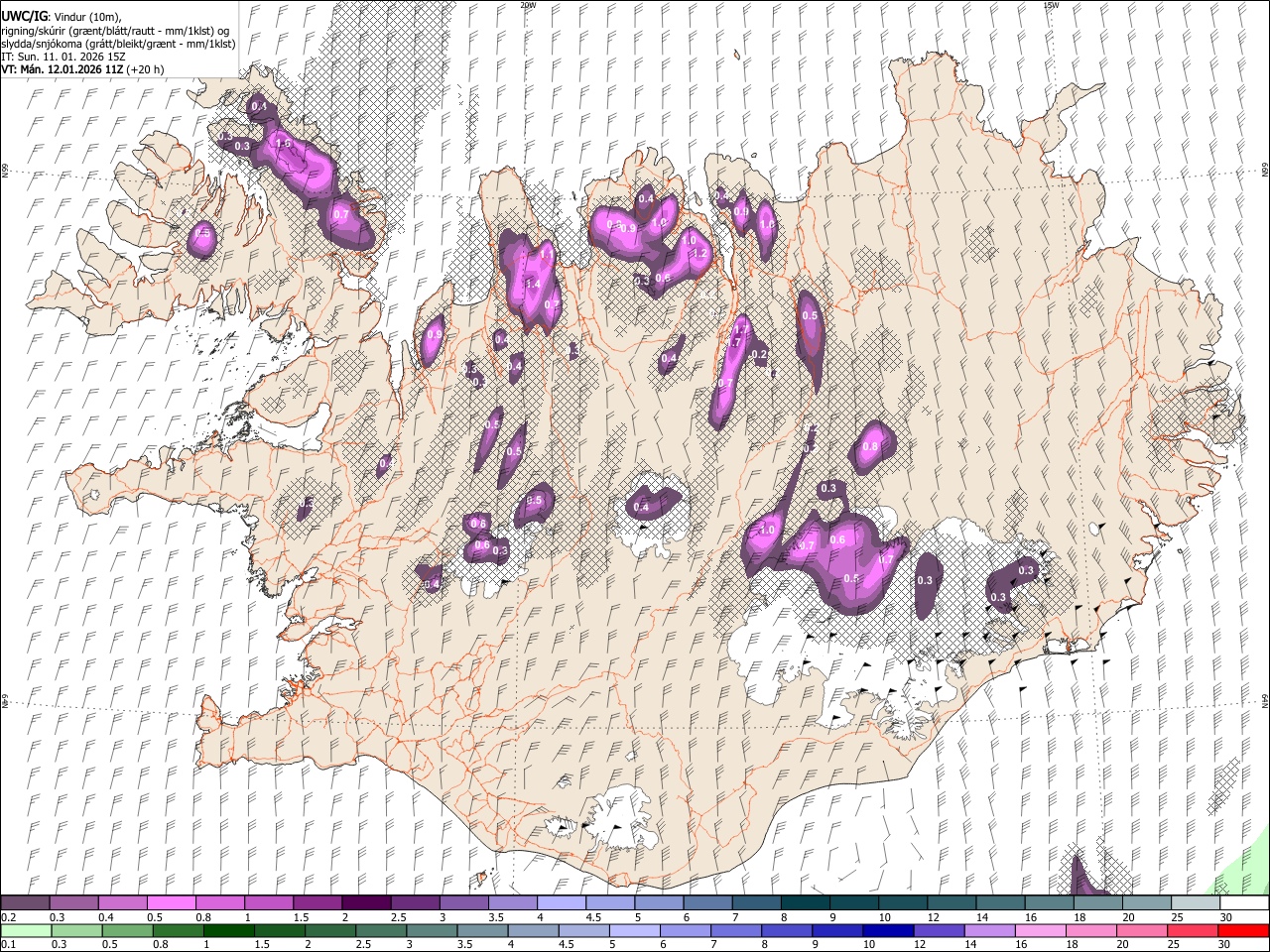
Task: Select the upper legend swatch between 4 and 4.5
Action: (x=562, y=903)
